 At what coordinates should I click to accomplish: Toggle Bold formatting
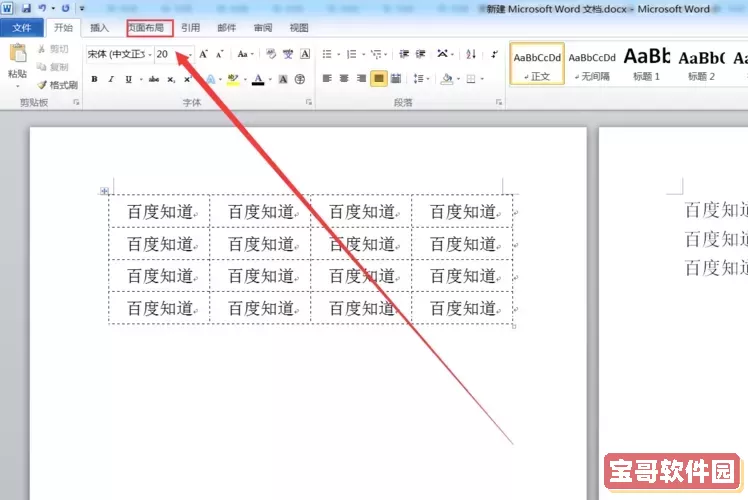94,79
